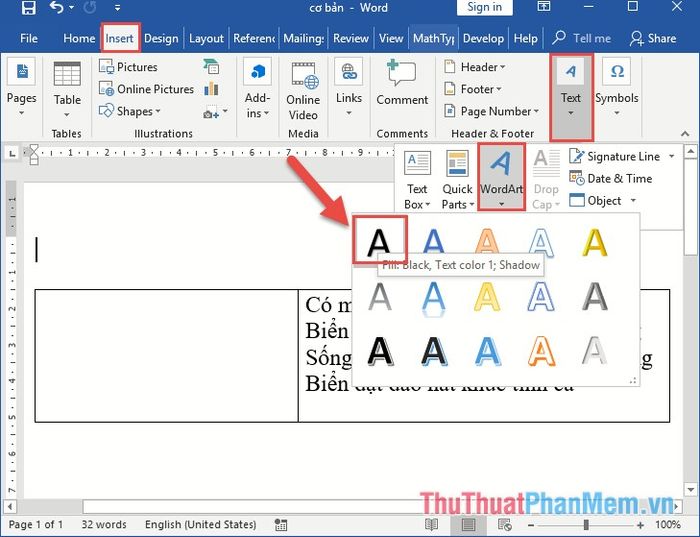Screen dimensions: 700x537
Task: Open the Add-ins menu
Action: pyautogui.click(x=258, y=90)
